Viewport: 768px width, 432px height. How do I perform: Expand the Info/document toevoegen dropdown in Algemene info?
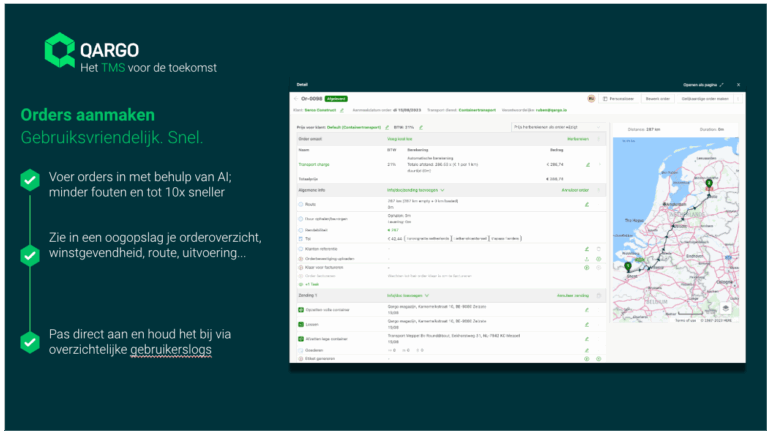point(417,188)
